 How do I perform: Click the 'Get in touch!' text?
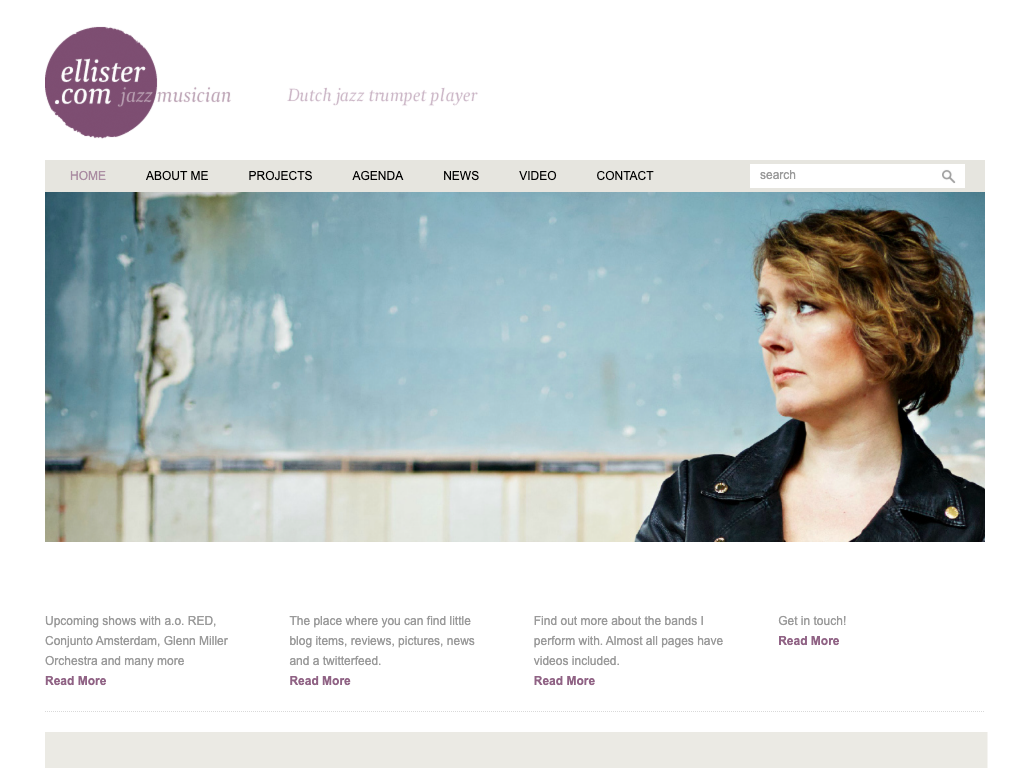(812, 620)
